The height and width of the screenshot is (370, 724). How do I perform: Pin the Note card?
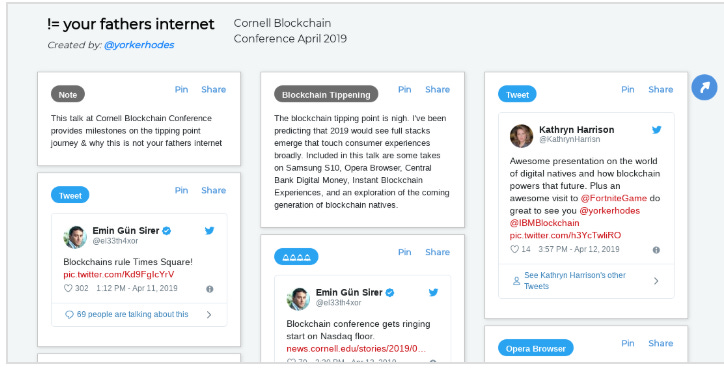click(x=181, y=90)
